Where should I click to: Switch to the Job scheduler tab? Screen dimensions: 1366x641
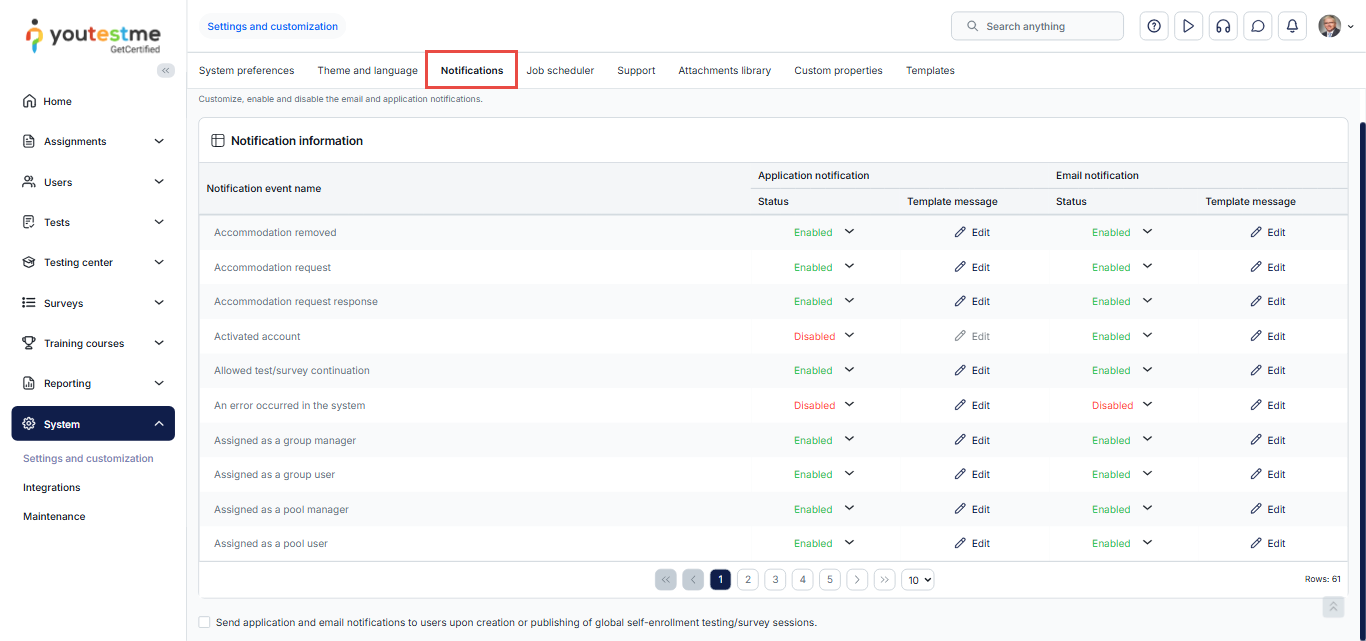tap(560, 70)
